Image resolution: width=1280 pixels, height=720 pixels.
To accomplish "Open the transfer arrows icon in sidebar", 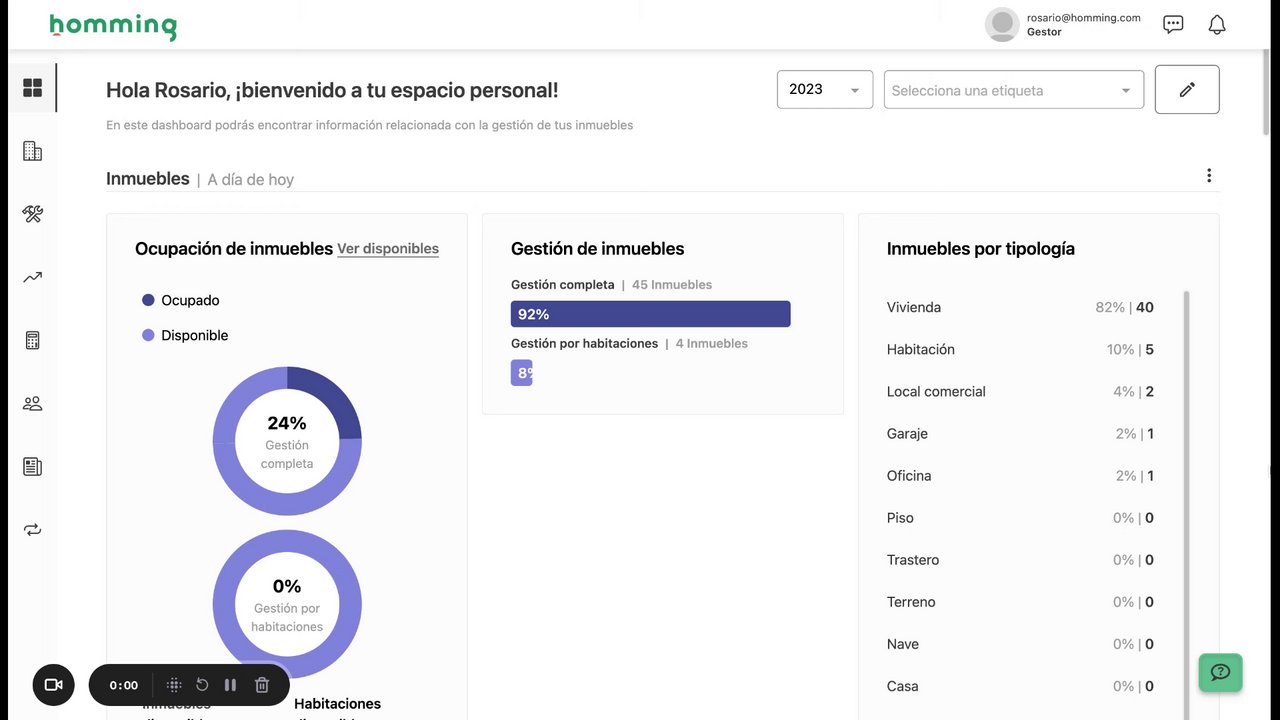I will click(33, 530).
